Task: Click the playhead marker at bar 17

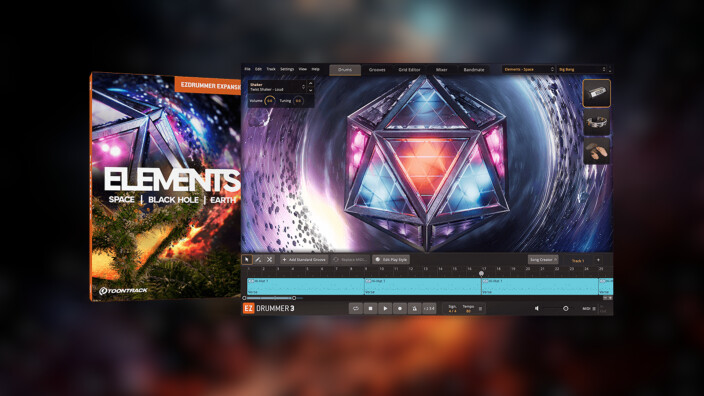Action: click(481, 273)
